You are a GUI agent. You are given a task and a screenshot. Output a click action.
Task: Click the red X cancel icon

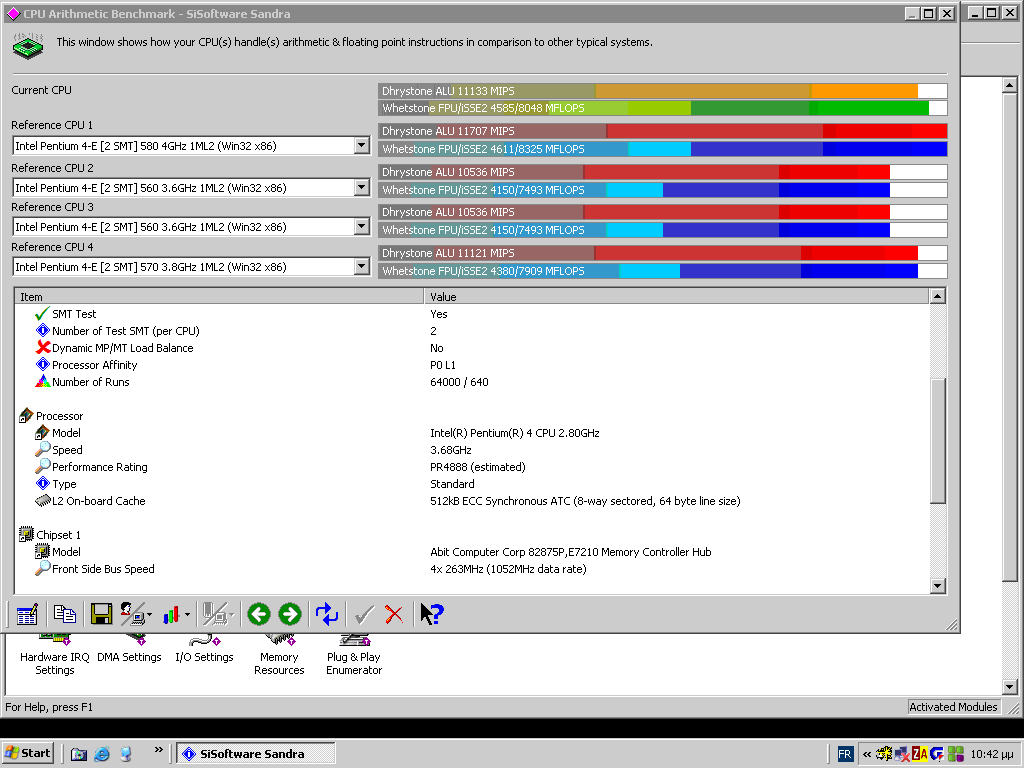pos(394,614)
